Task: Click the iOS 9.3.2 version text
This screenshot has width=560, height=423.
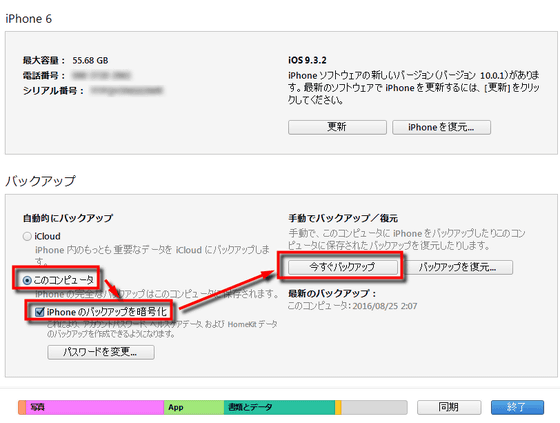Action: click(x=307, y=60)
